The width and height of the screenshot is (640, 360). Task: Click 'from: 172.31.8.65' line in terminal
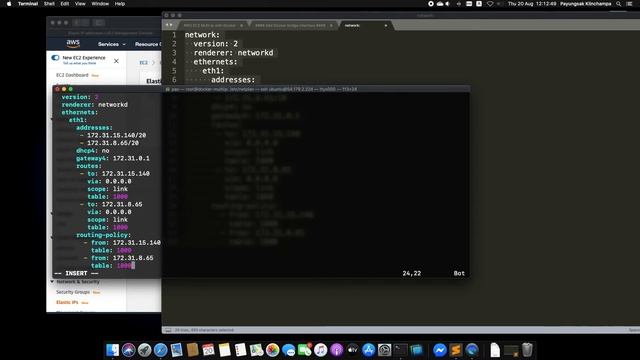coord(122,258)
